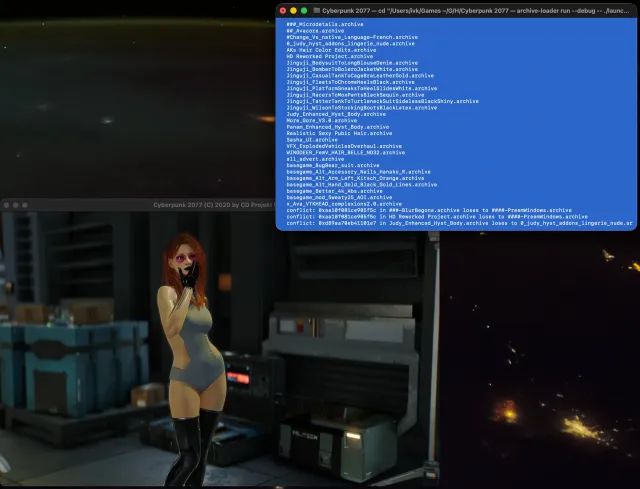Click HD Reworked Project.archive in the archive list
This screenshot has height=489, width=640.
tap(329, 56)
